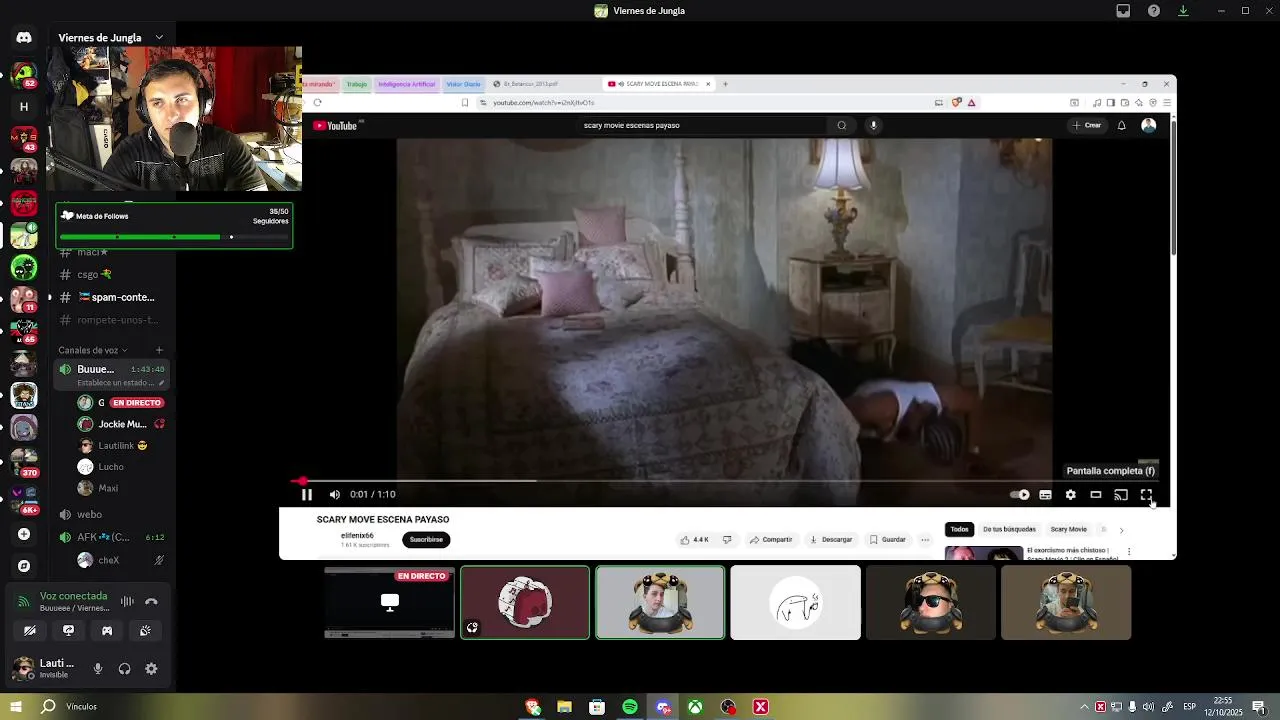Create channel in Canales de voz
The width and height of the screenshot is (1280, 720).
[x=159, y=351]
